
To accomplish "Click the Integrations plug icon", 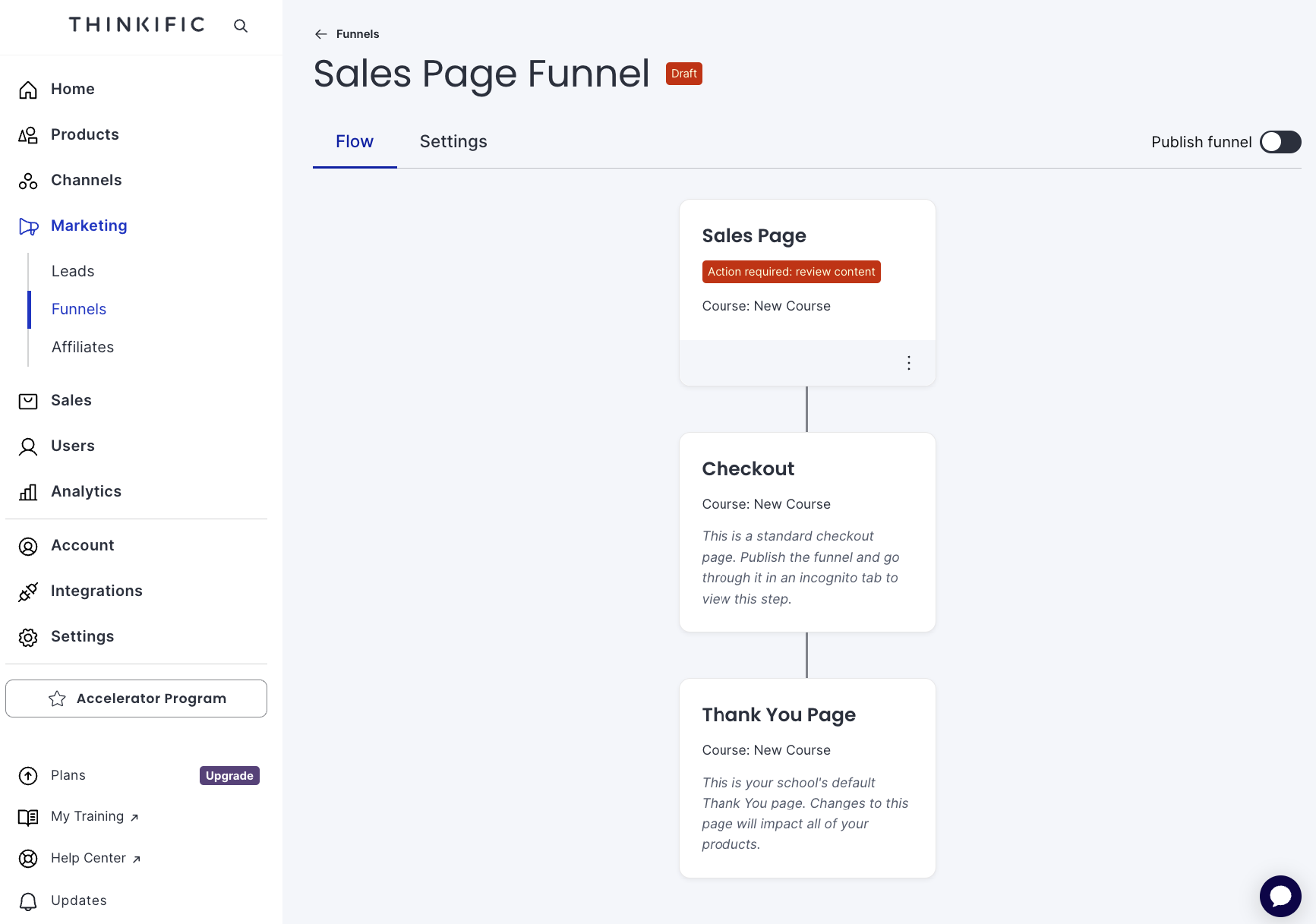I will point(28,591).
